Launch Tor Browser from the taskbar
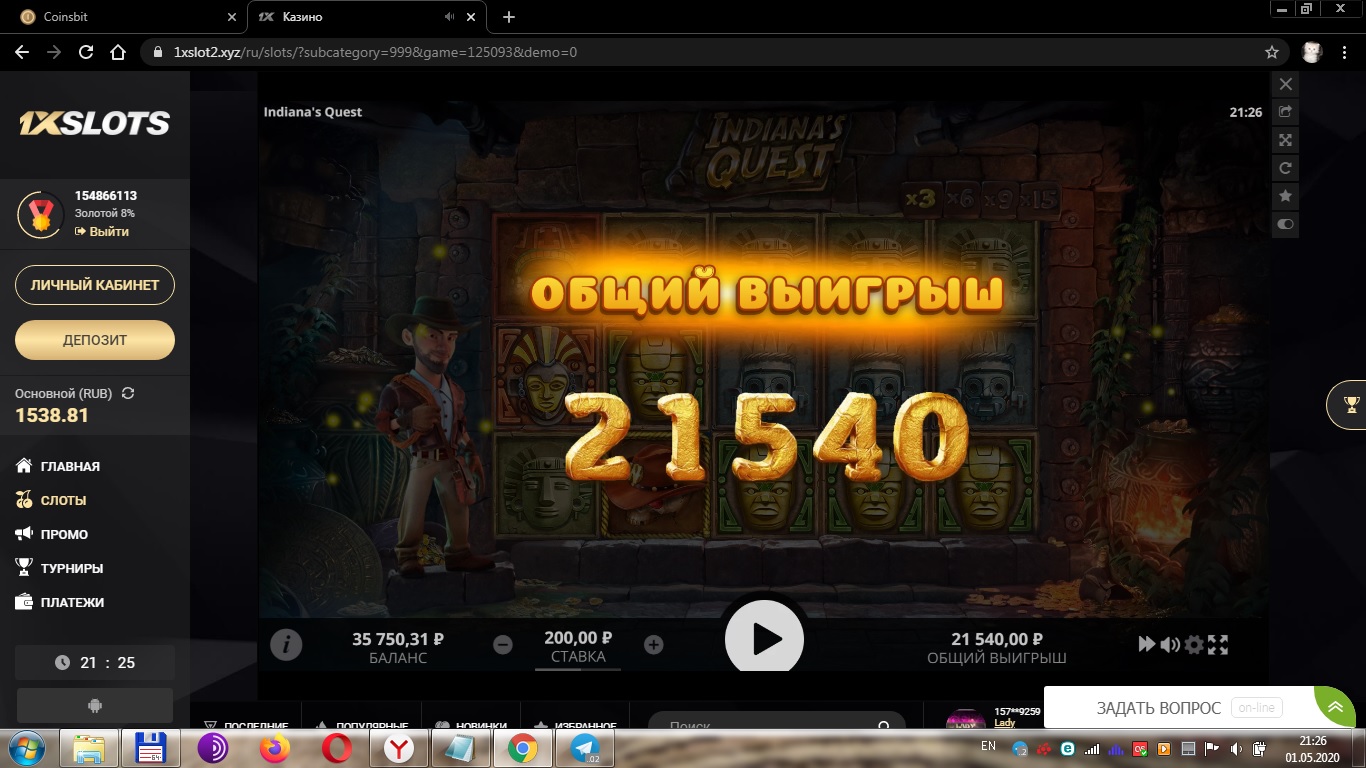1366x768 pixels. (213, 748)
